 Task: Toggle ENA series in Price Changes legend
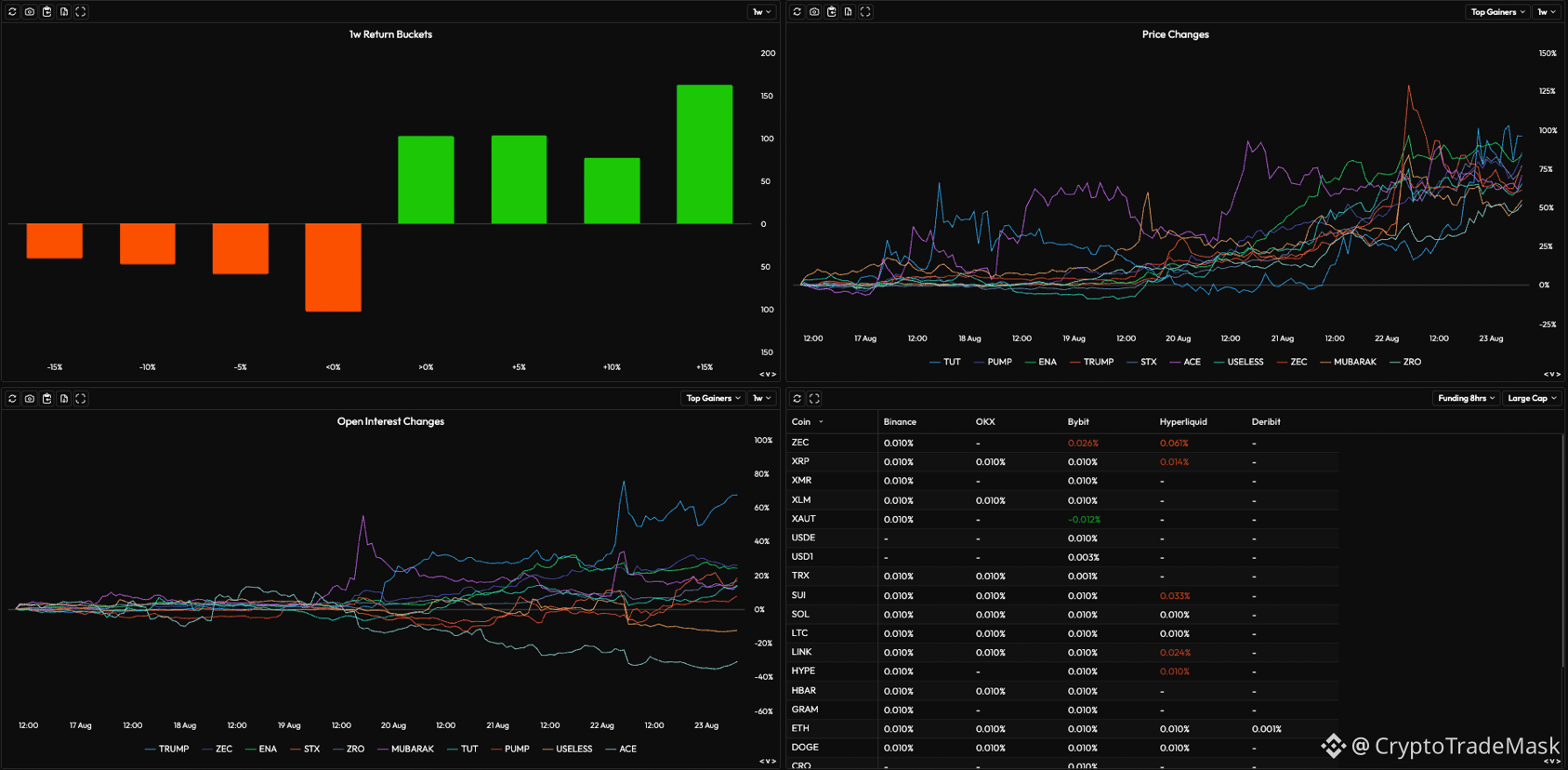pyautogui.click(x=1040, y=363)
